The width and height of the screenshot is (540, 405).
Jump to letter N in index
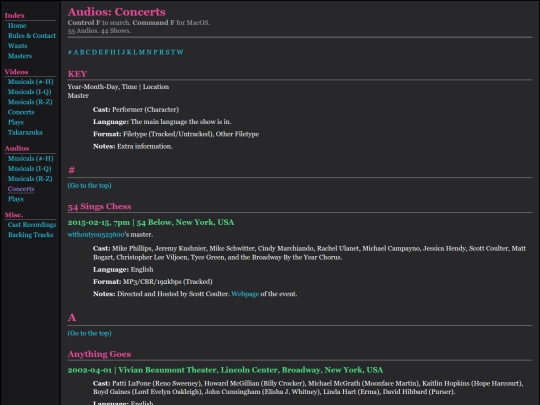[x=149, y=52]
